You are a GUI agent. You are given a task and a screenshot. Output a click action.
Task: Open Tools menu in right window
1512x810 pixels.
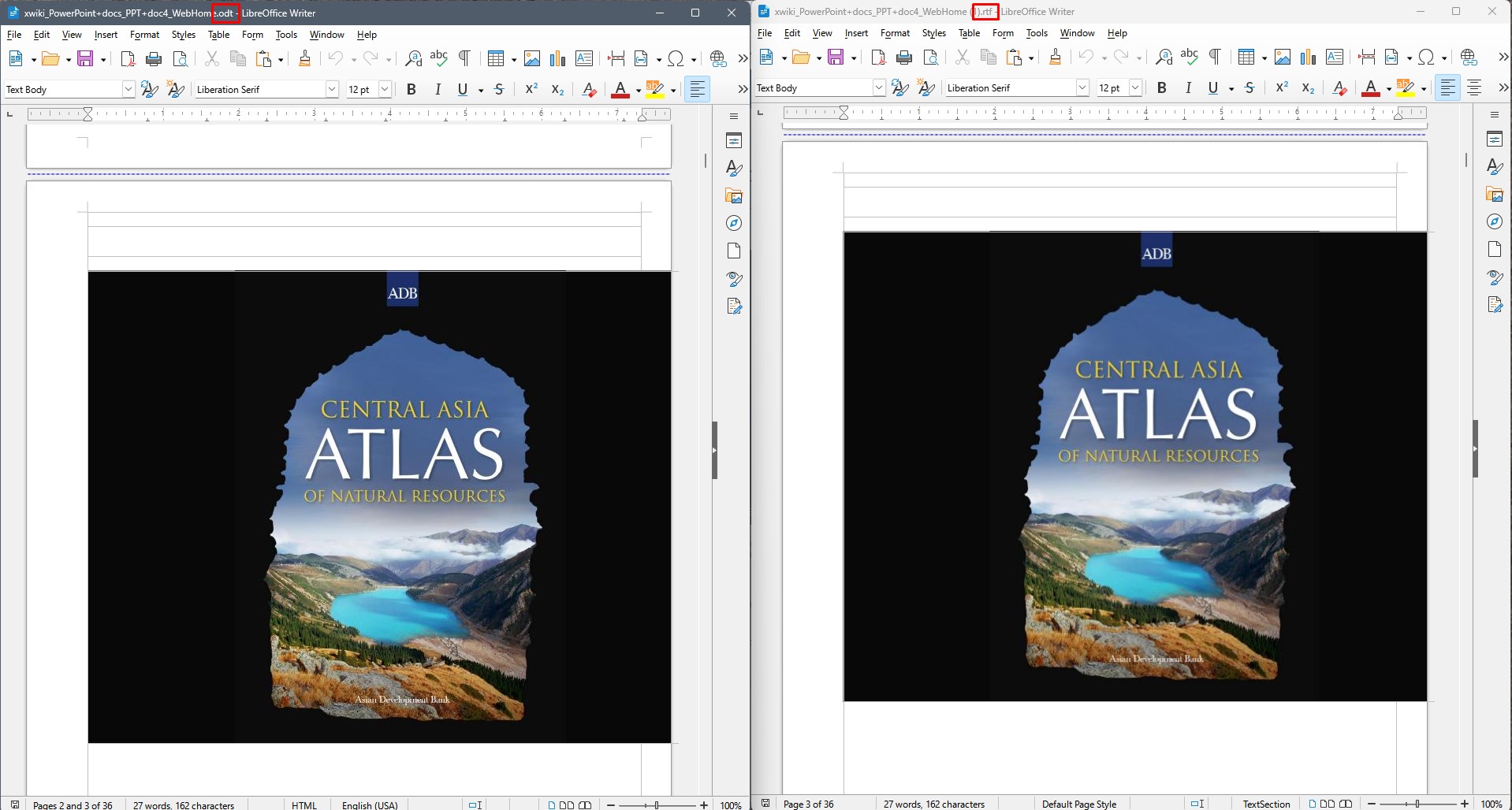(x=1037, y=33)
